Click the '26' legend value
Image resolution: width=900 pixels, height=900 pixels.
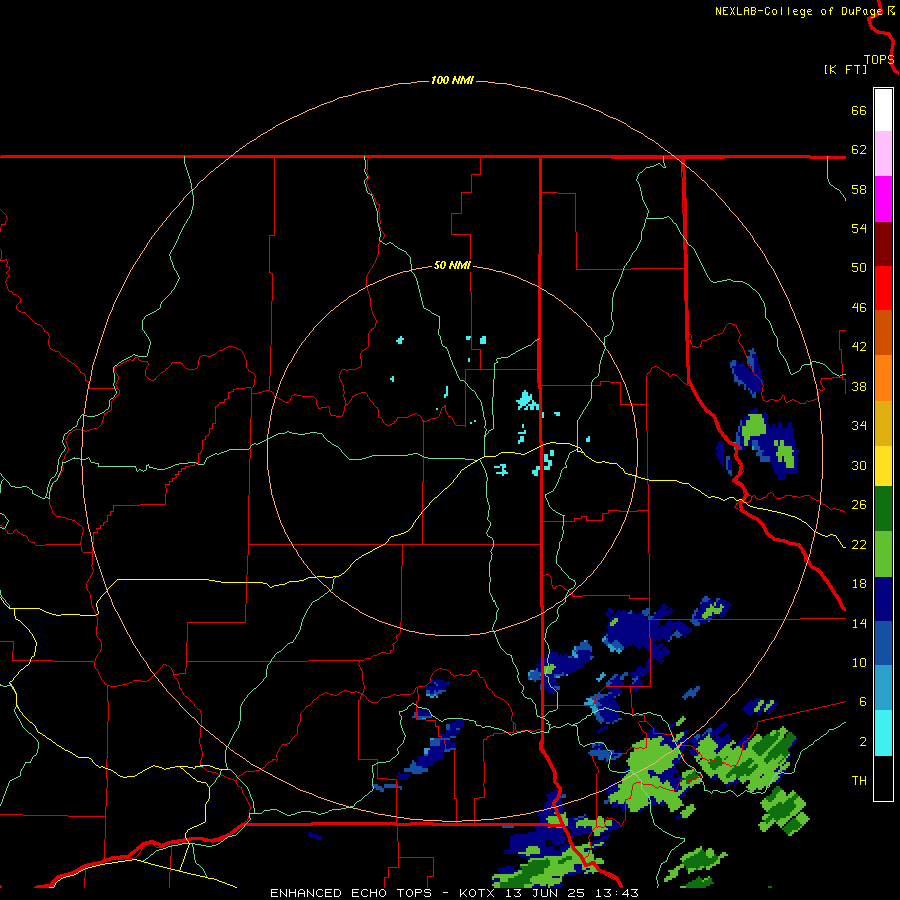click(859, 505)
